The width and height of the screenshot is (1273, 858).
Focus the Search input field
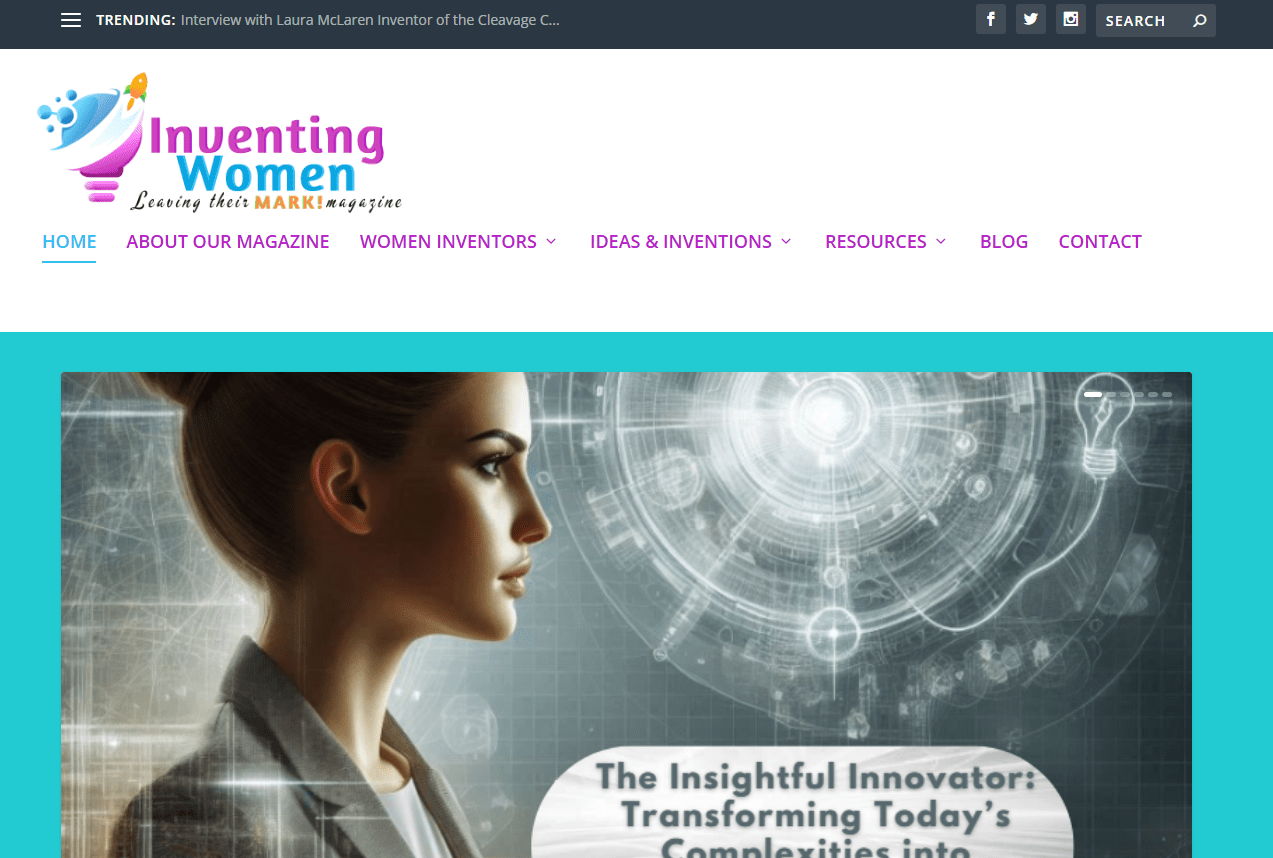coord(1143,20)
